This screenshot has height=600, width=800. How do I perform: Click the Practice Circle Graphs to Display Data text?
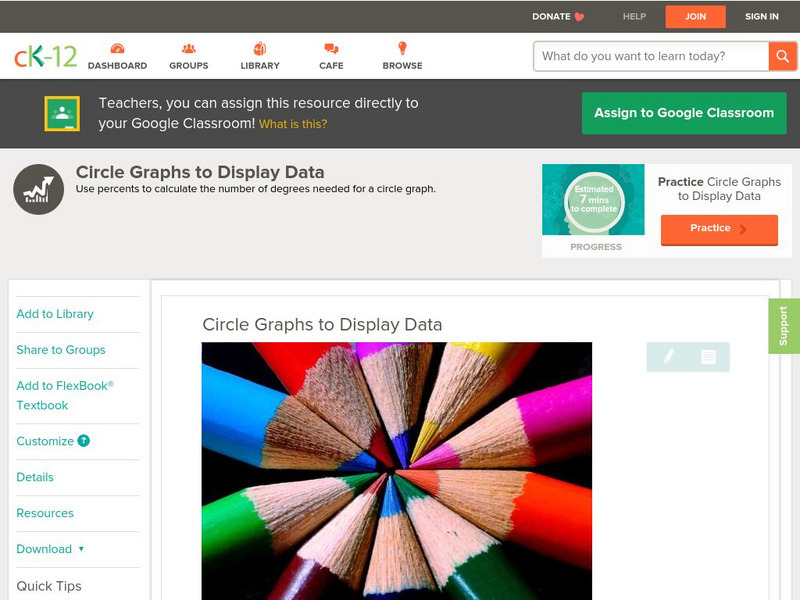719,189
